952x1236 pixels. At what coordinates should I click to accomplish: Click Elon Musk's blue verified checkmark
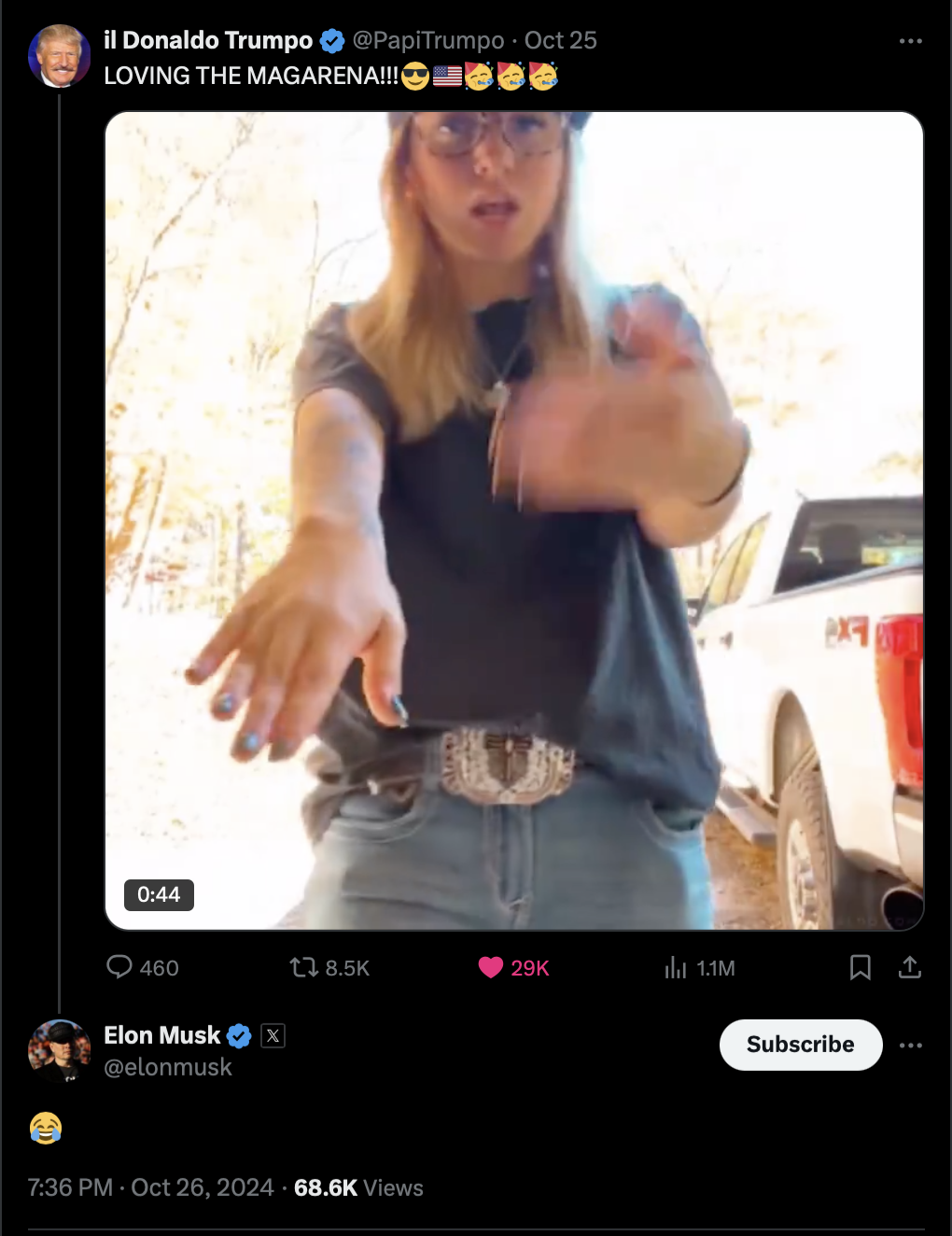(240, 1035)
